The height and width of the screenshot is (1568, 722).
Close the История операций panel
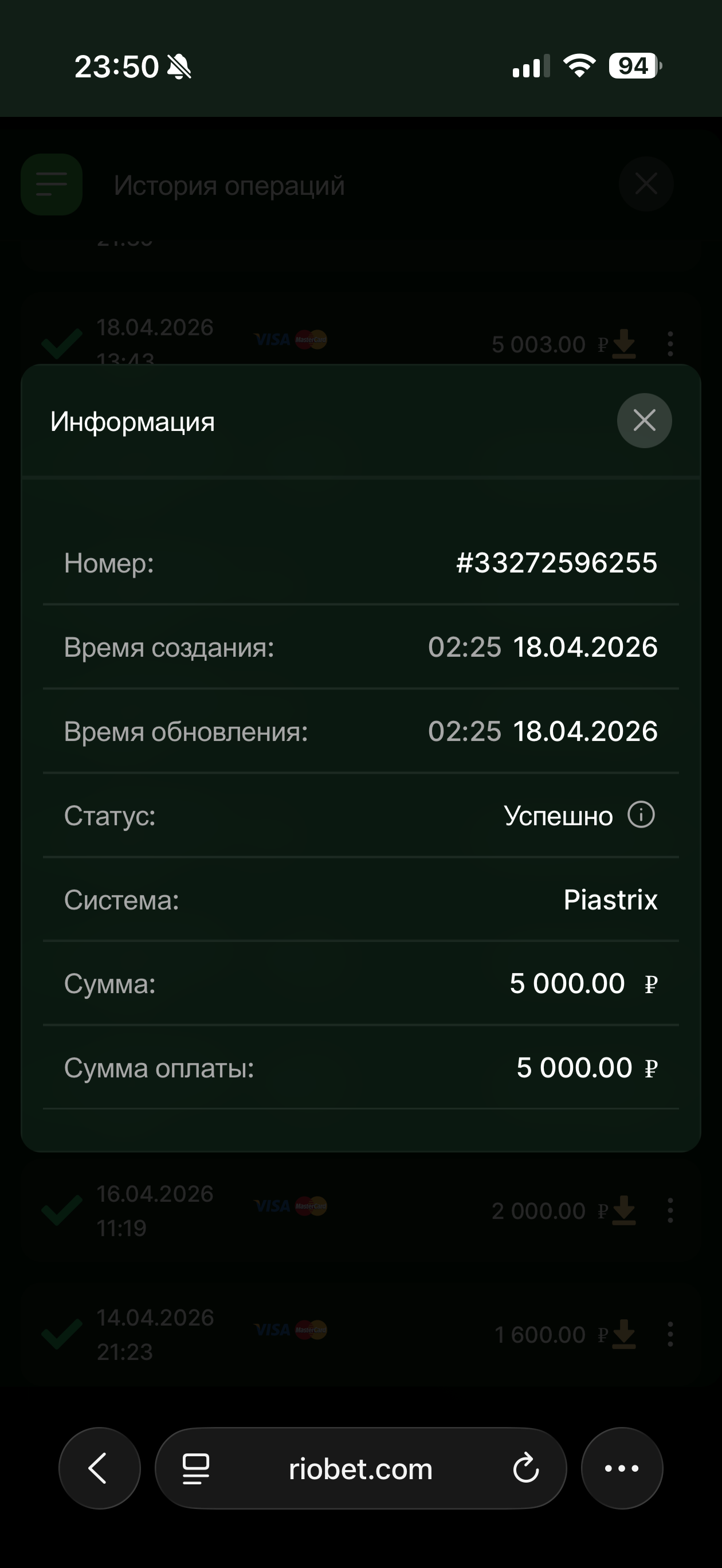pos(646,184)
